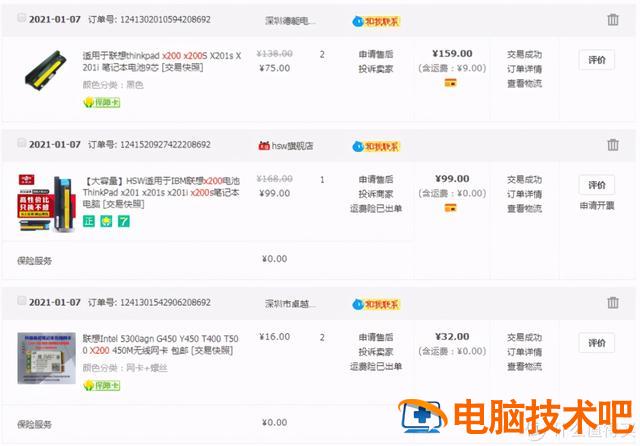This screenshot has width=640, height=446.
Task: Click the ¥99.00 order total
Action: [x=452, y=179]
